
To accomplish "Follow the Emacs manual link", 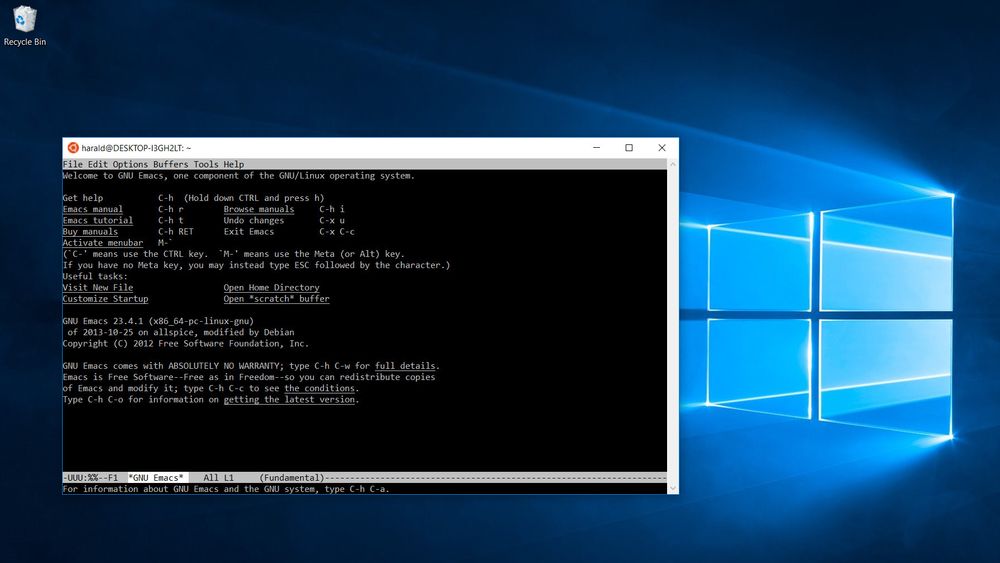I will [92, 209].
